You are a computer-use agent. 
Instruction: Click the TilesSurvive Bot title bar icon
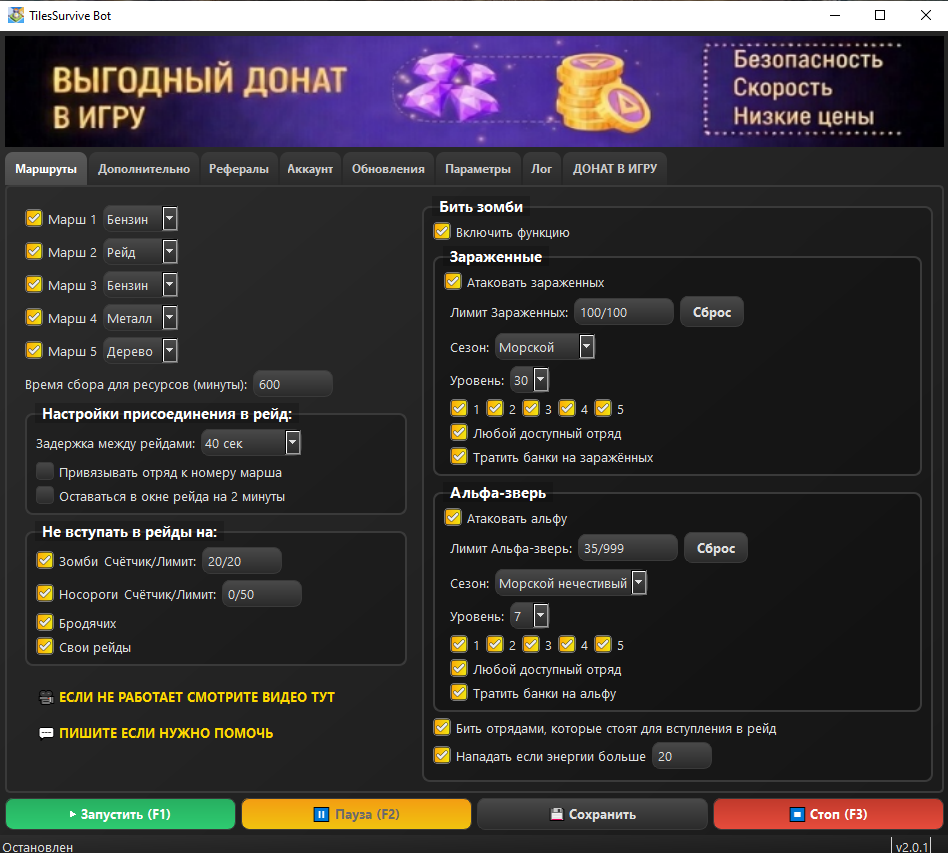click(16, 15)
